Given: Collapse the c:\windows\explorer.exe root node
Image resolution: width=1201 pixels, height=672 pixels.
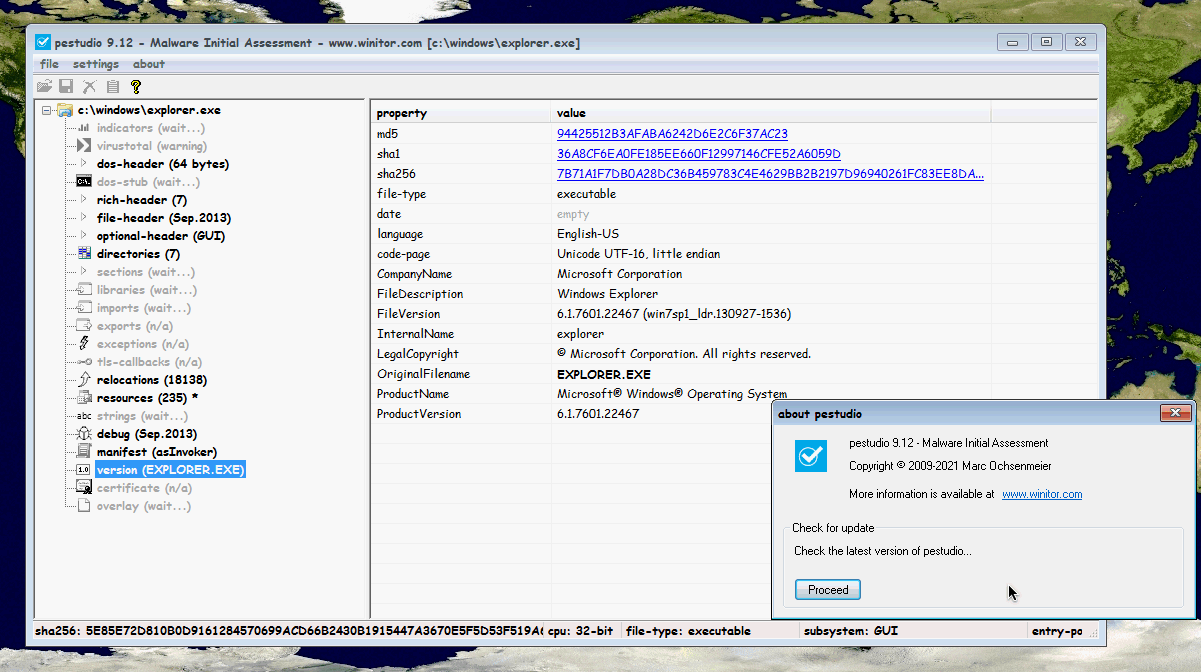Looking at the screenshot, I should (47, 110).
